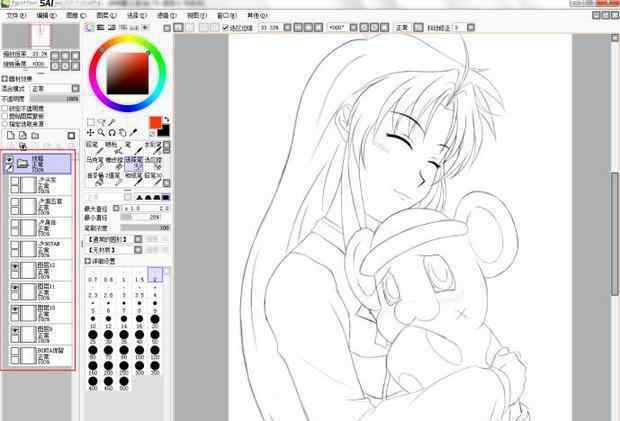Hide layer 图层9

click(15, 331)
